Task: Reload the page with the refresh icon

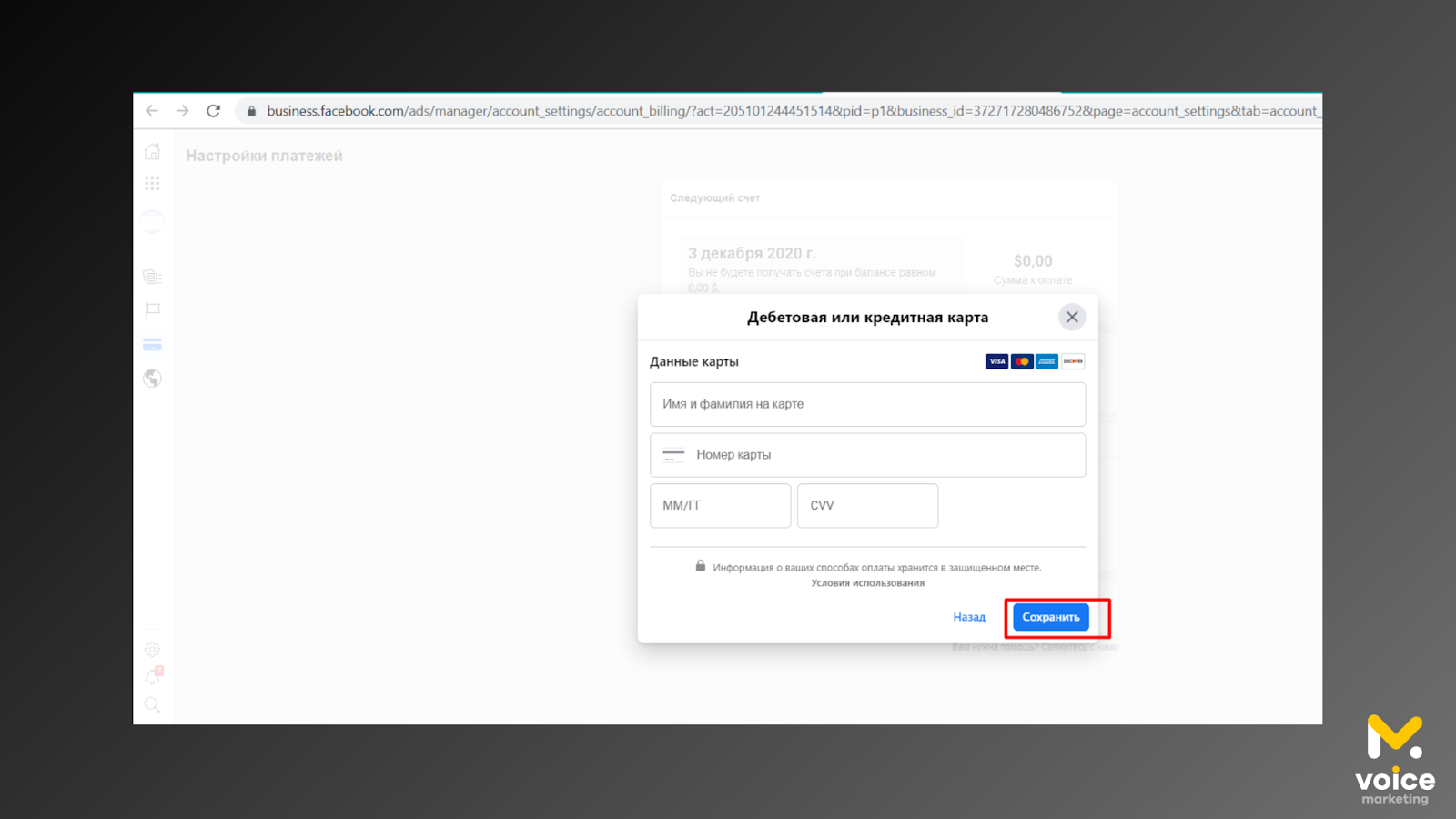Action: (214, 111)
